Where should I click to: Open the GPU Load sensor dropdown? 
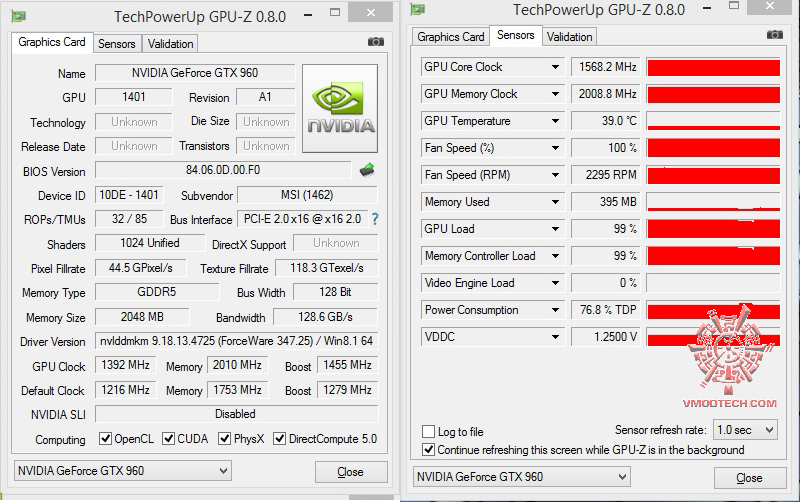coord(555,229)
